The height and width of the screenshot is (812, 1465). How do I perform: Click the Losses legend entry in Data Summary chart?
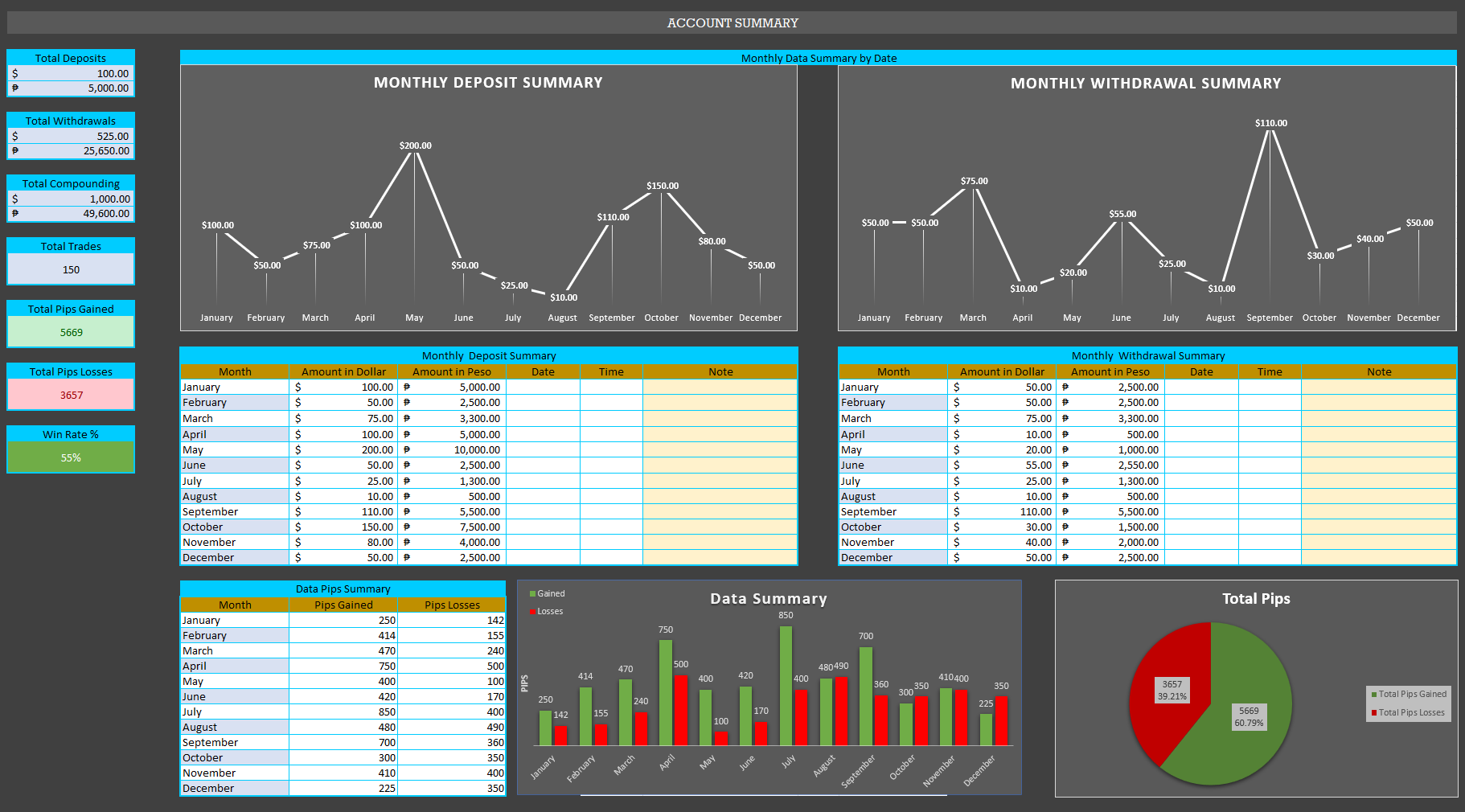[x=547, y=611]
